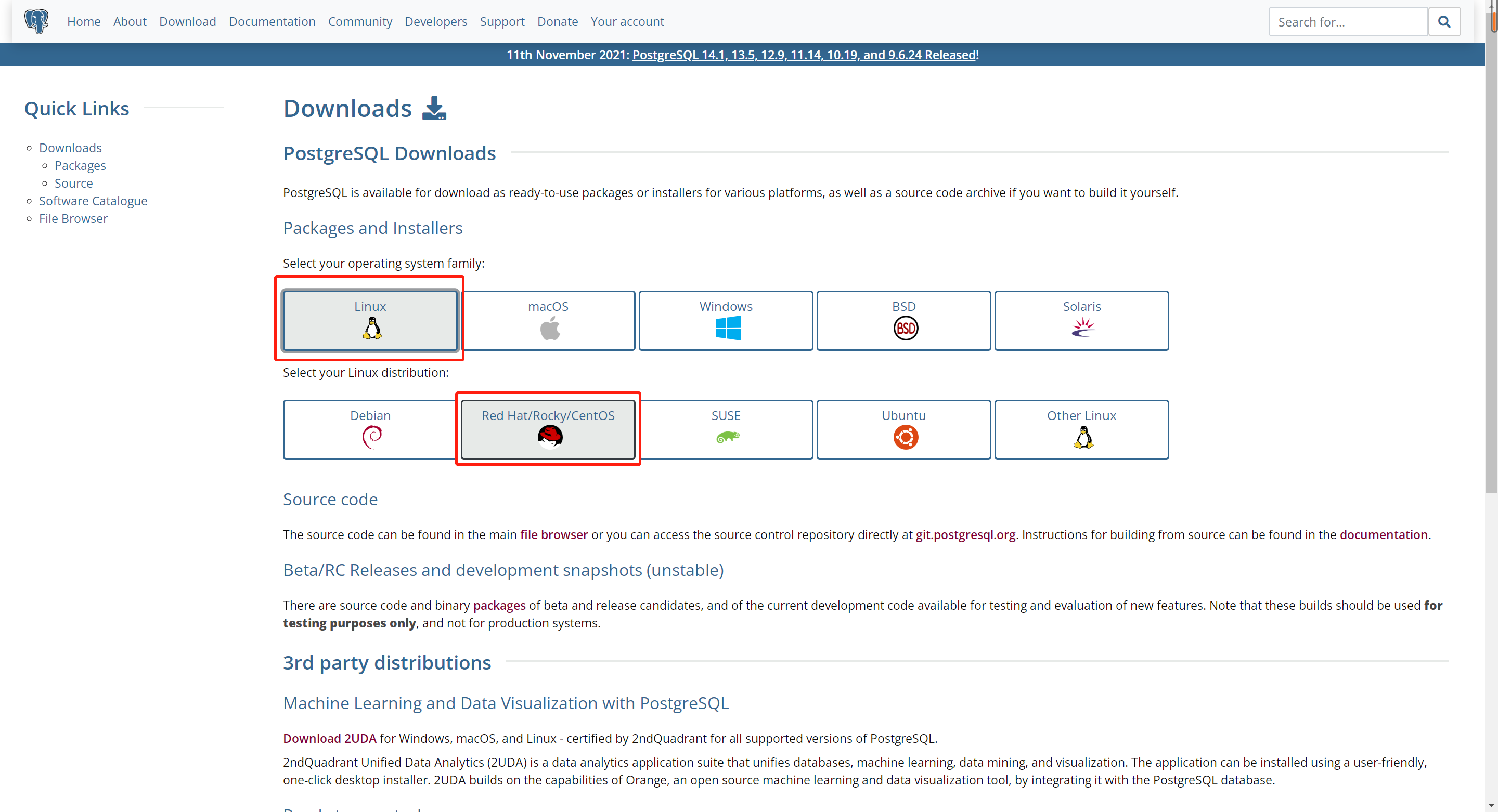Click the Source code section heading
This screenshot has width=1498, height=812.
coord(330,499)
